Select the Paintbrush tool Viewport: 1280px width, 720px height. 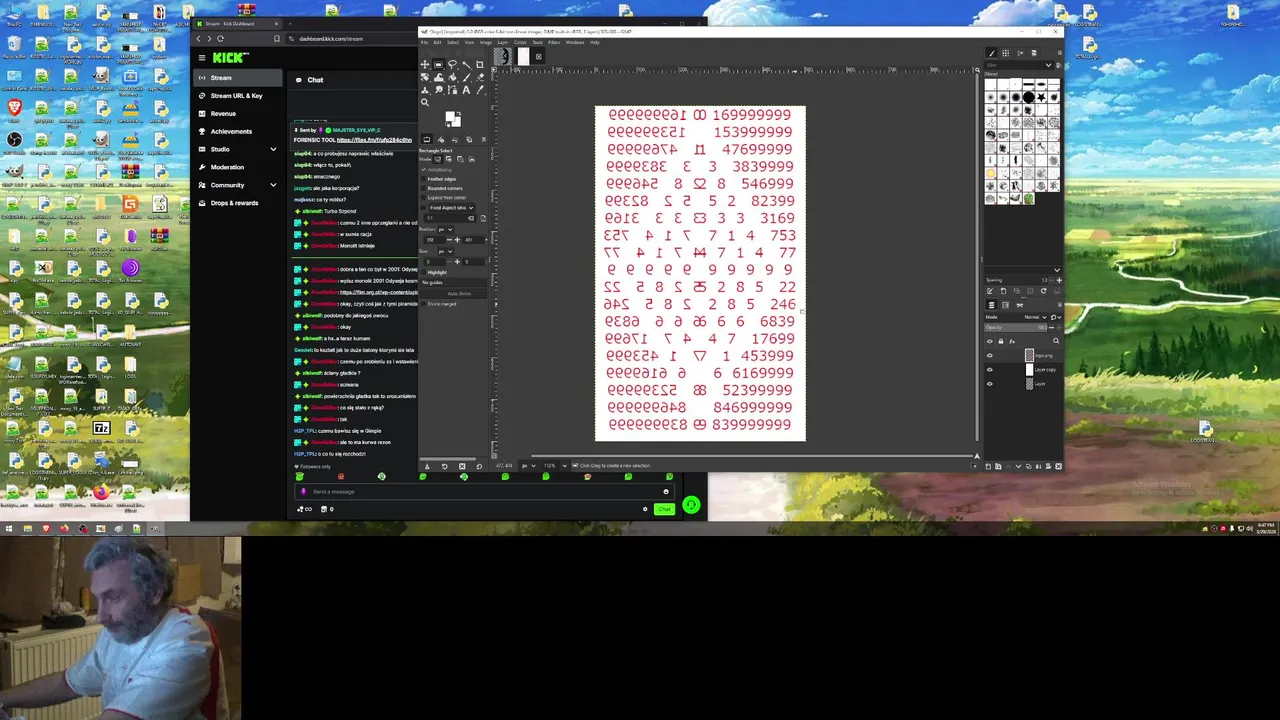[x=467, y=77]
